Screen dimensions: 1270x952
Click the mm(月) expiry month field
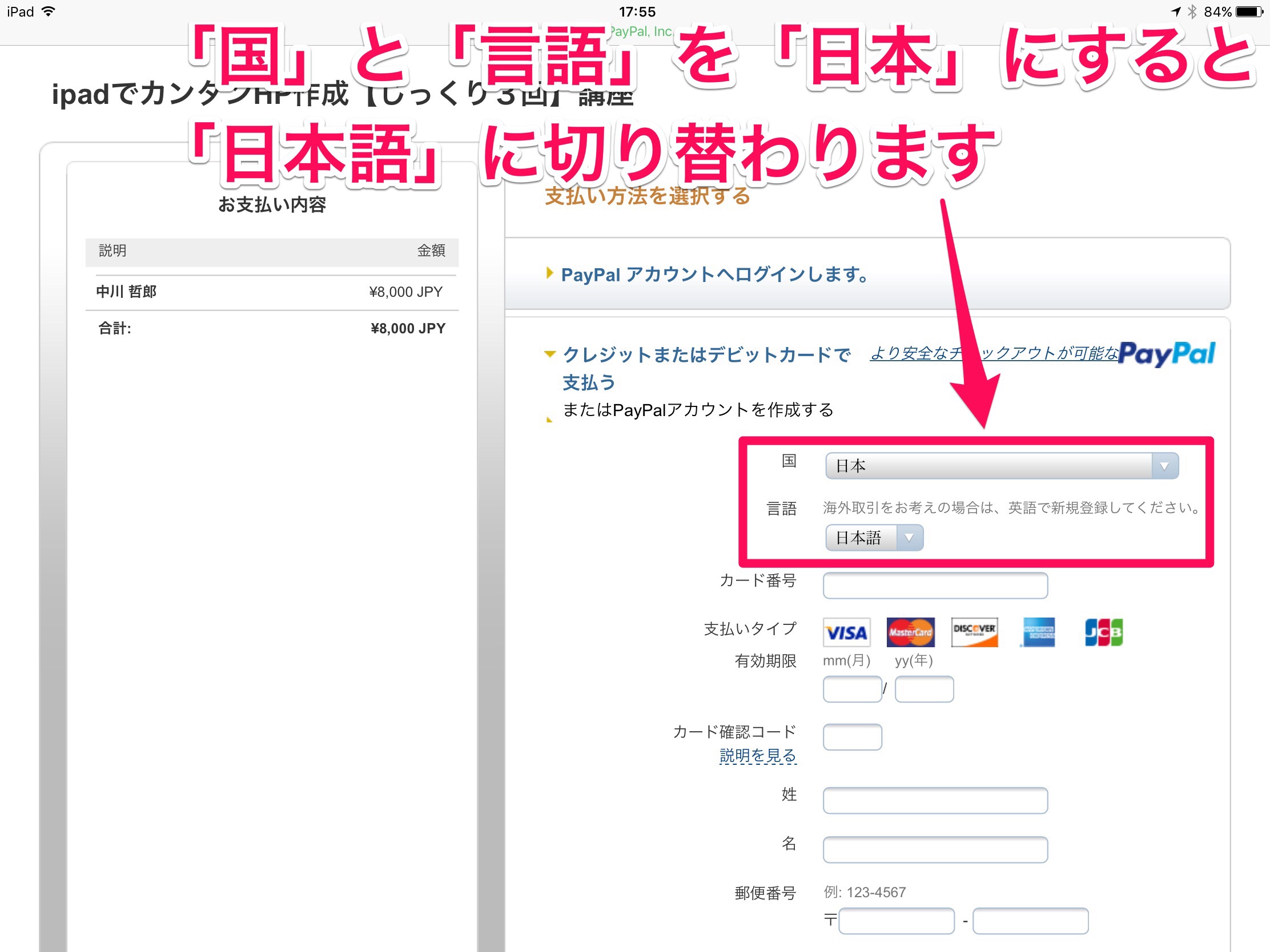click(x=852, y=689)
